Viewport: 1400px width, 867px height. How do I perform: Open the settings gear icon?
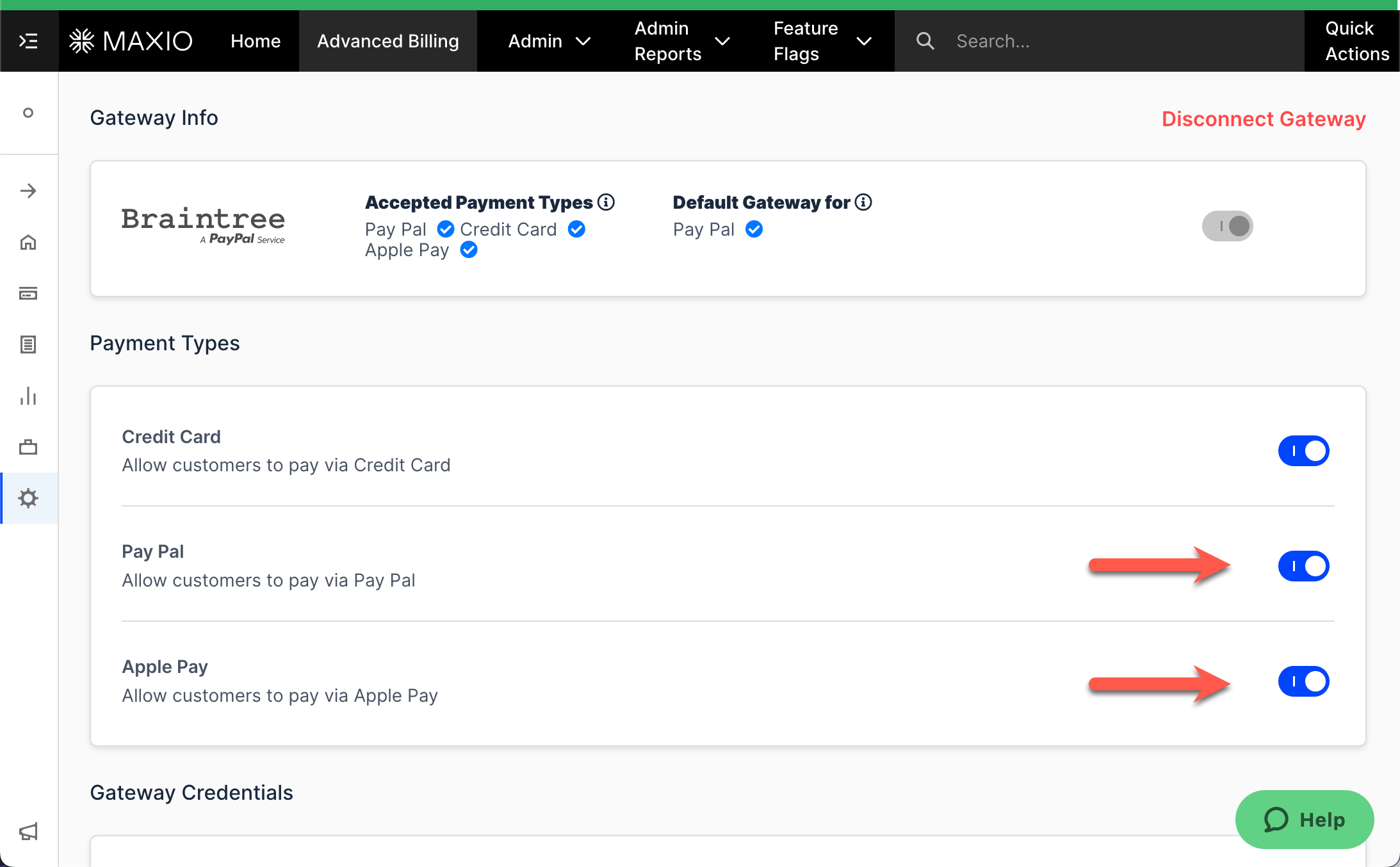(x=28, y=498)
